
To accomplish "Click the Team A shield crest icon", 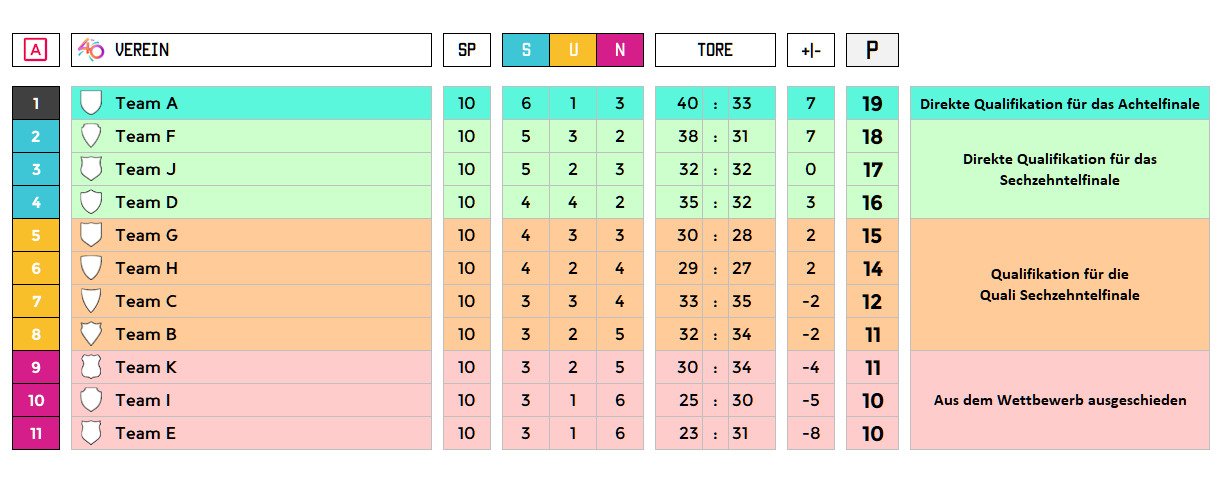I will pyautogui.click(x=91, y=103).
